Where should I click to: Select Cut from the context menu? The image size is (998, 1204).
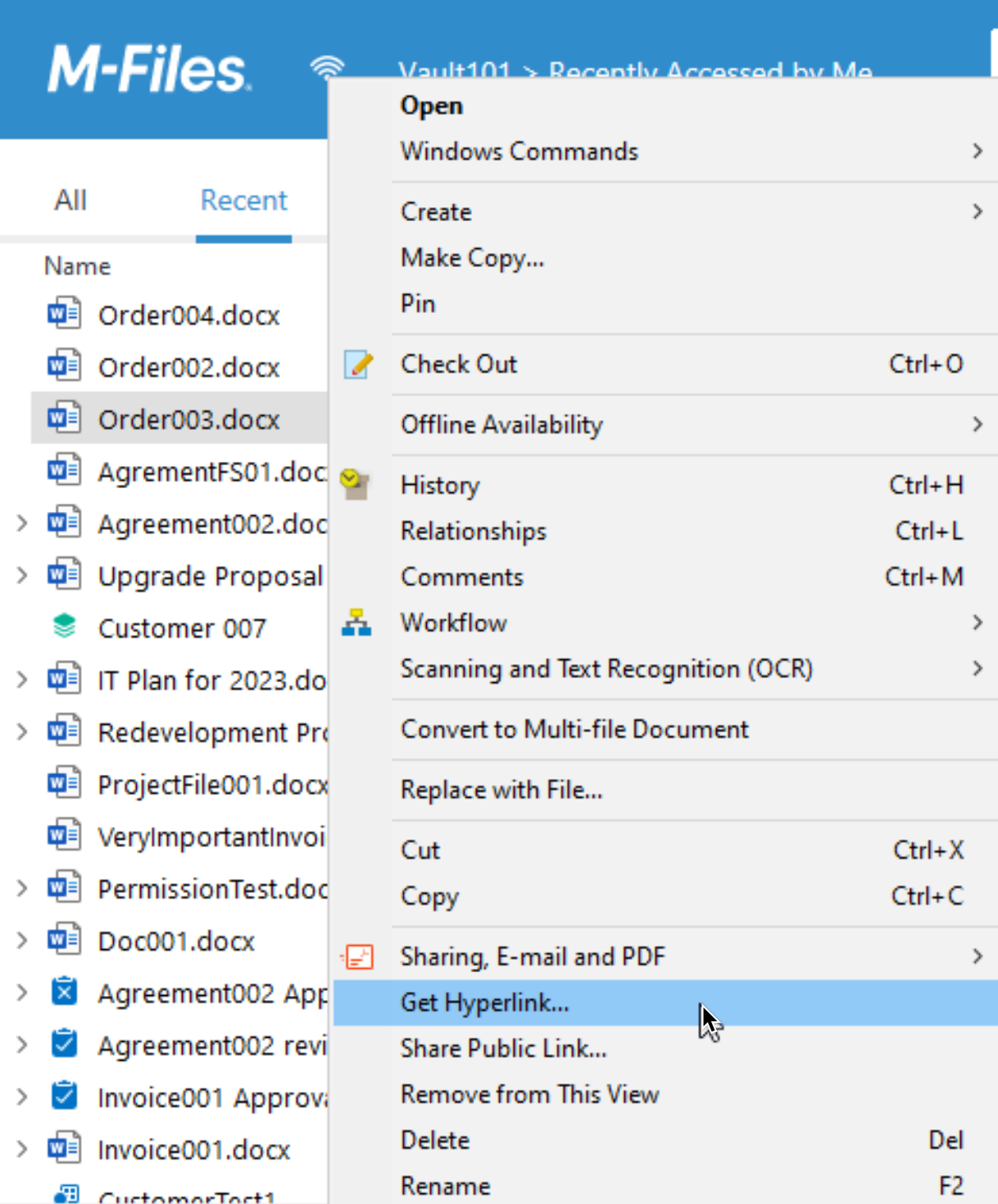point(665,851)
